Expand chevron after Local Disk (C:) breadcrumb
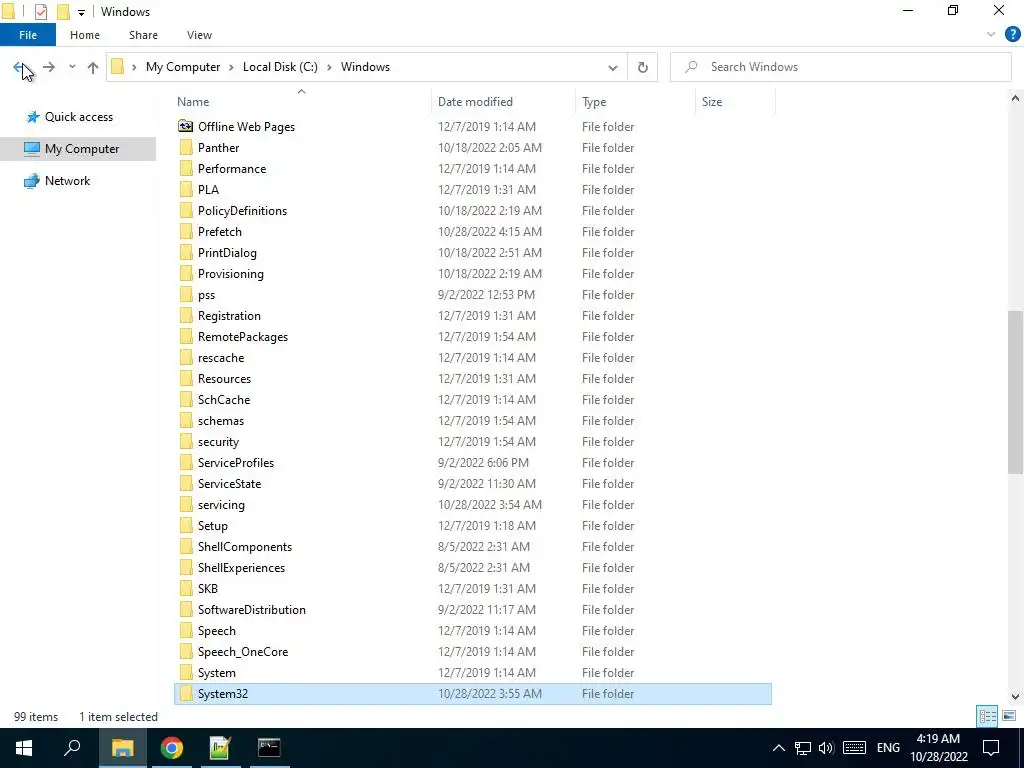Screen dimensions: 1024x768 point(329,67)
